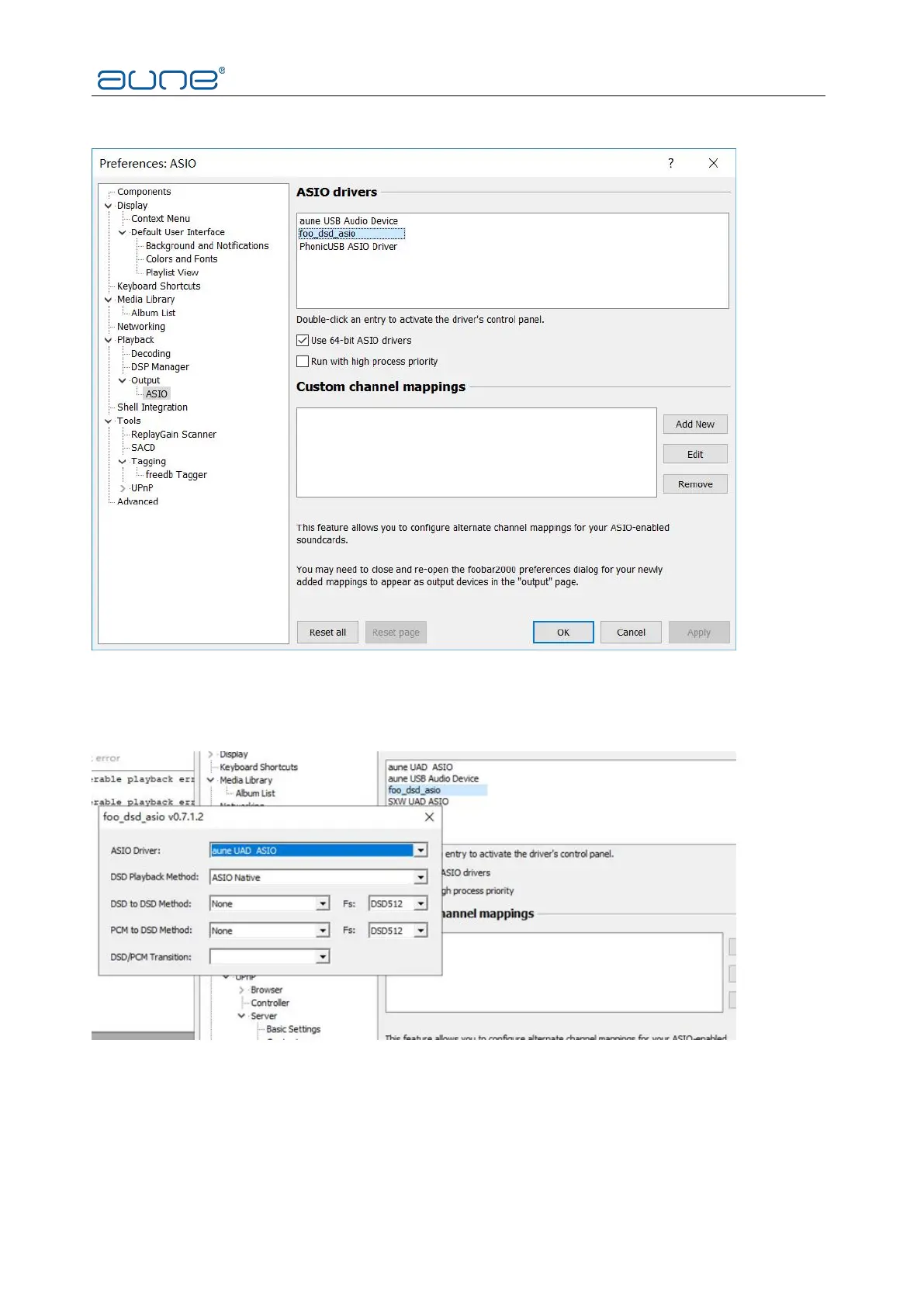Click Reset page button
924x1307 pixels.
[x=396, y=633]
